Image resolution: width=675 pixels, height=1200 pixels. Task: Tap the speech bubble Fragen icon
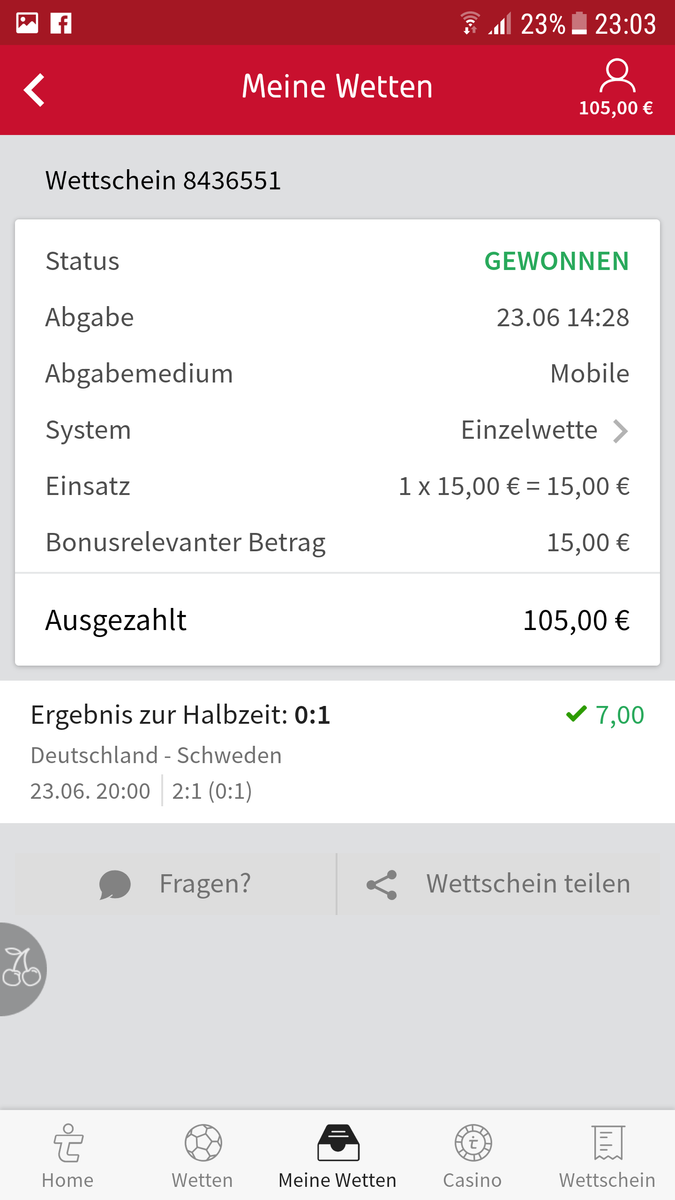pyautogui.click(x=115, y=885)
